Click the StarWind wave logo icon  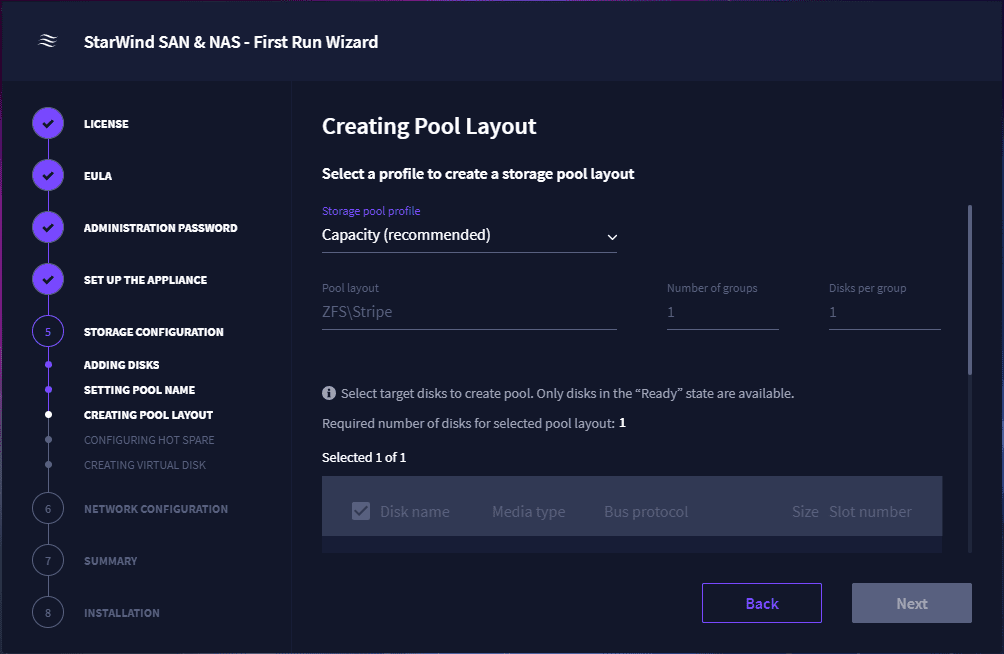pos(48,41)
